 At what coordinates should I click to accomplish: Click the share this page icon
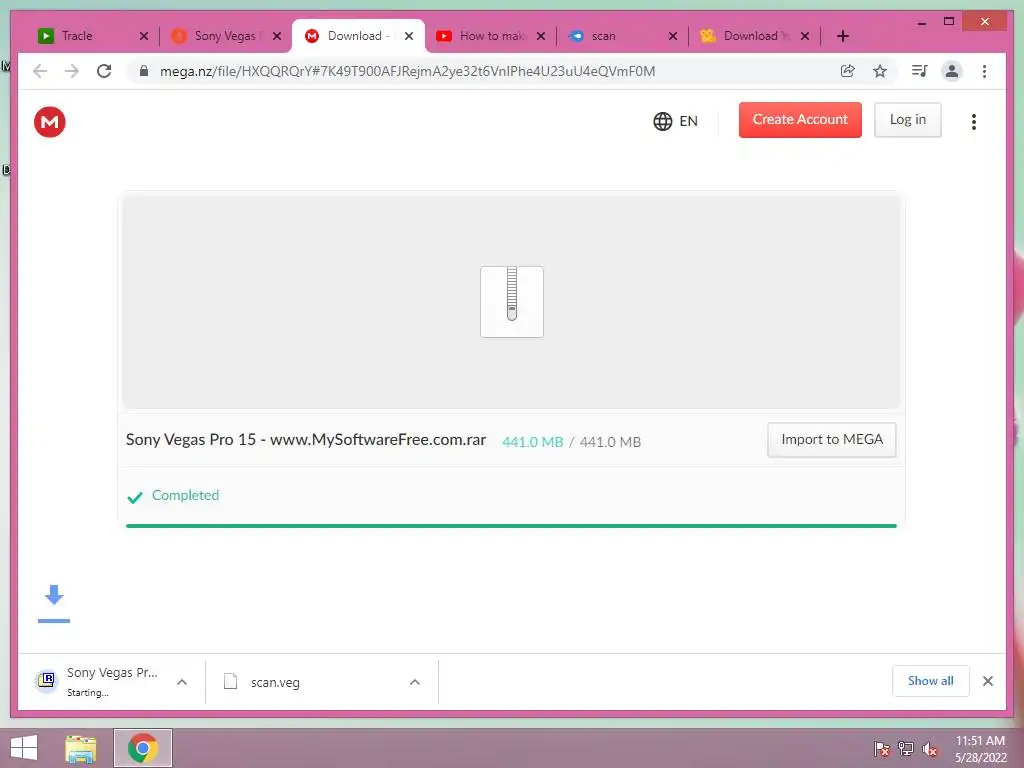(x=848, y=71)
